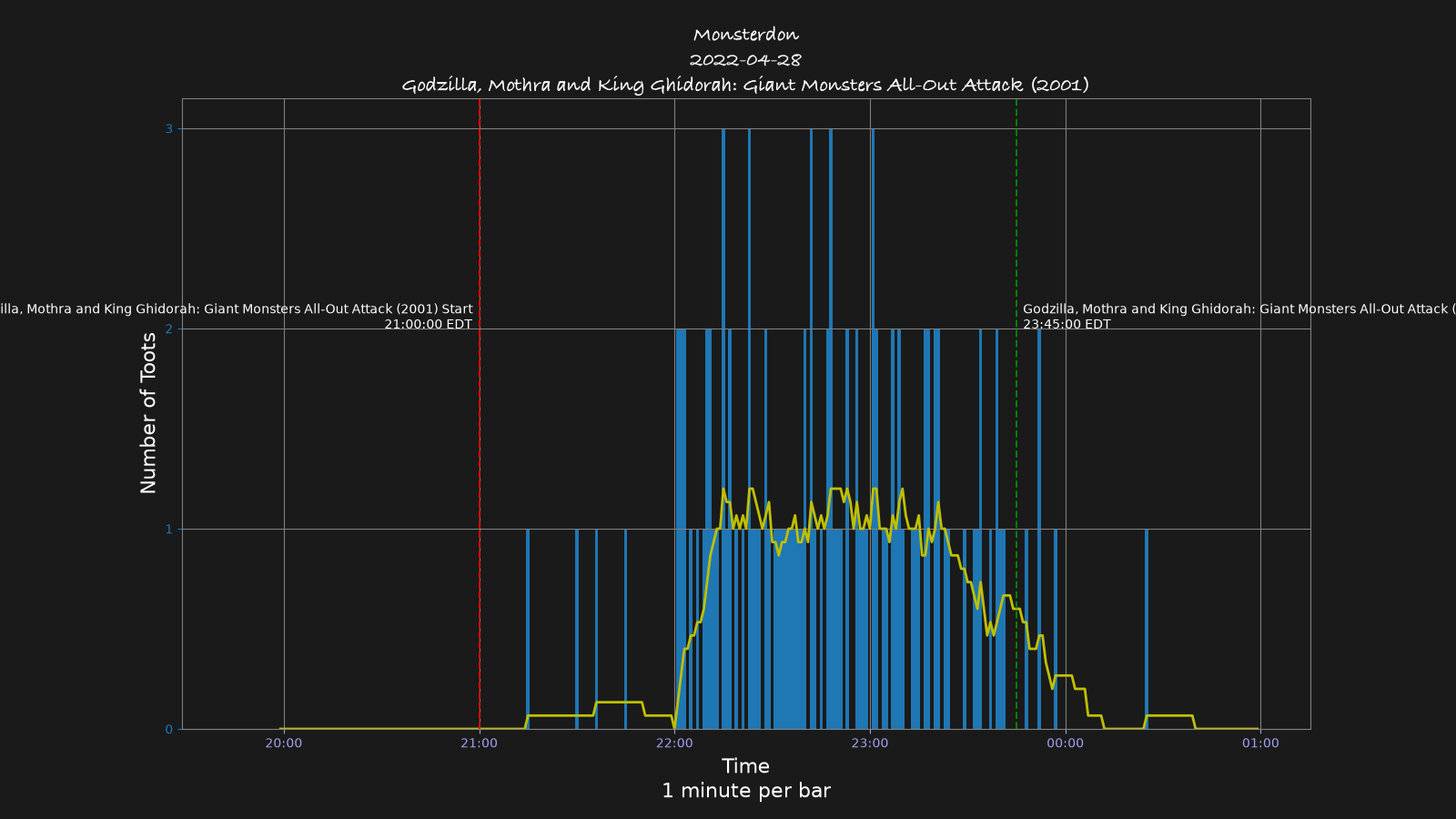Click the '23:45:00 EDT' end annotation
1456x819 pixels.
click(1067, 324)
